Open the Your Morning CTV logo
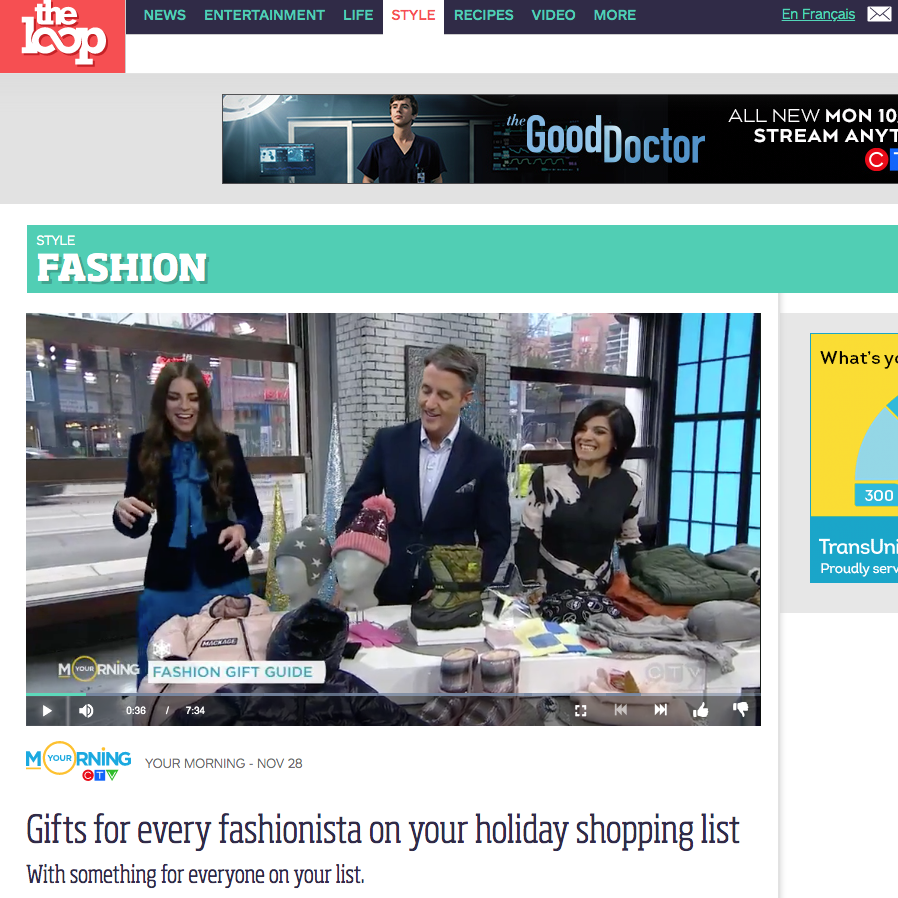This screenshot has width=898, height=898. coord(78,762)
